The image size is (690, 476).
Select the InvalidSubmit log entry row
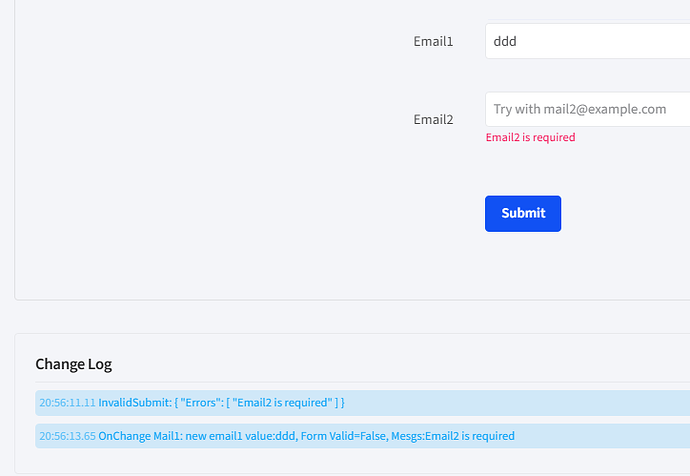363,403
